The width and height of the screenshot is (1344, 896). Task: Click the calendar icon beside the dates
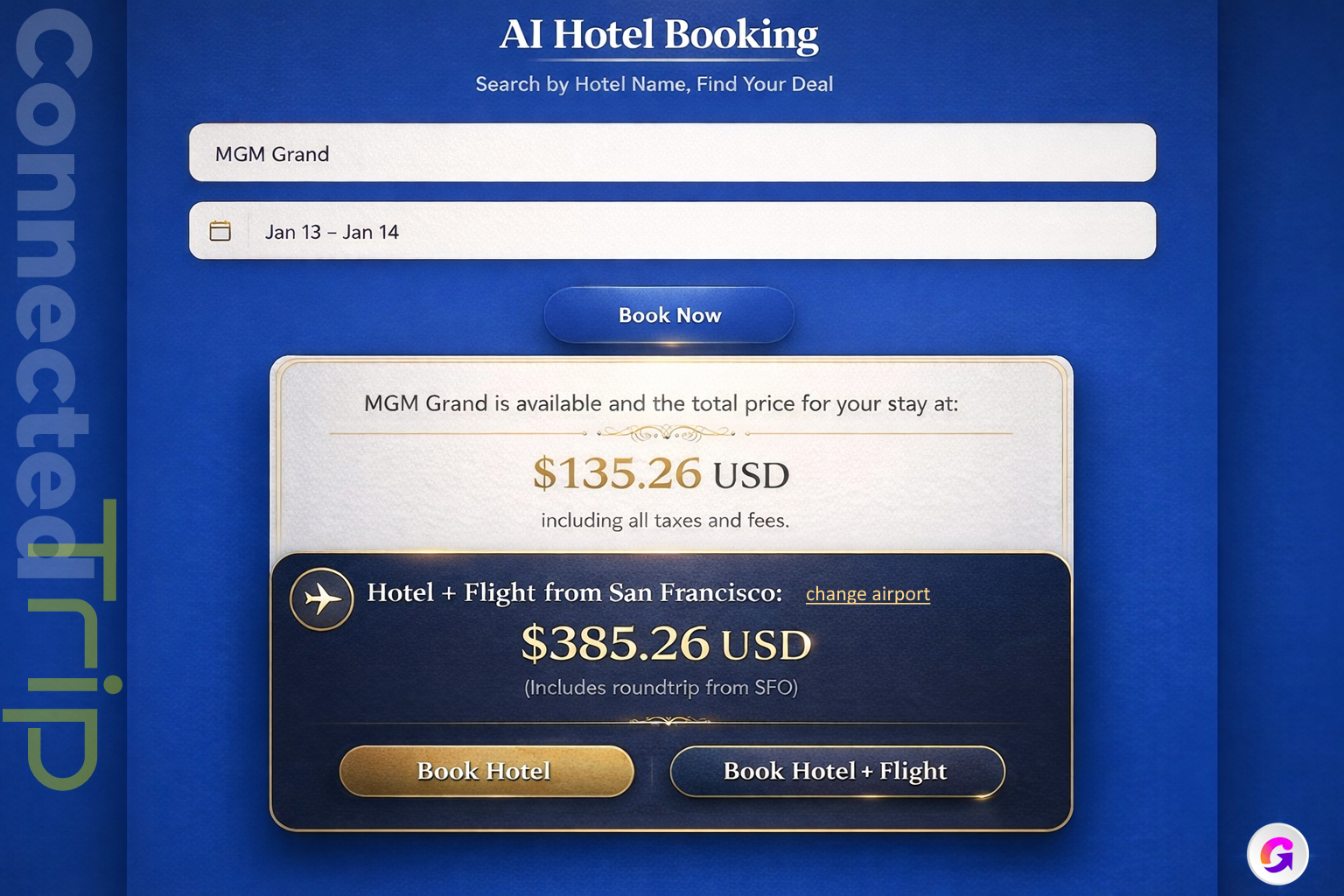(220, 230)
